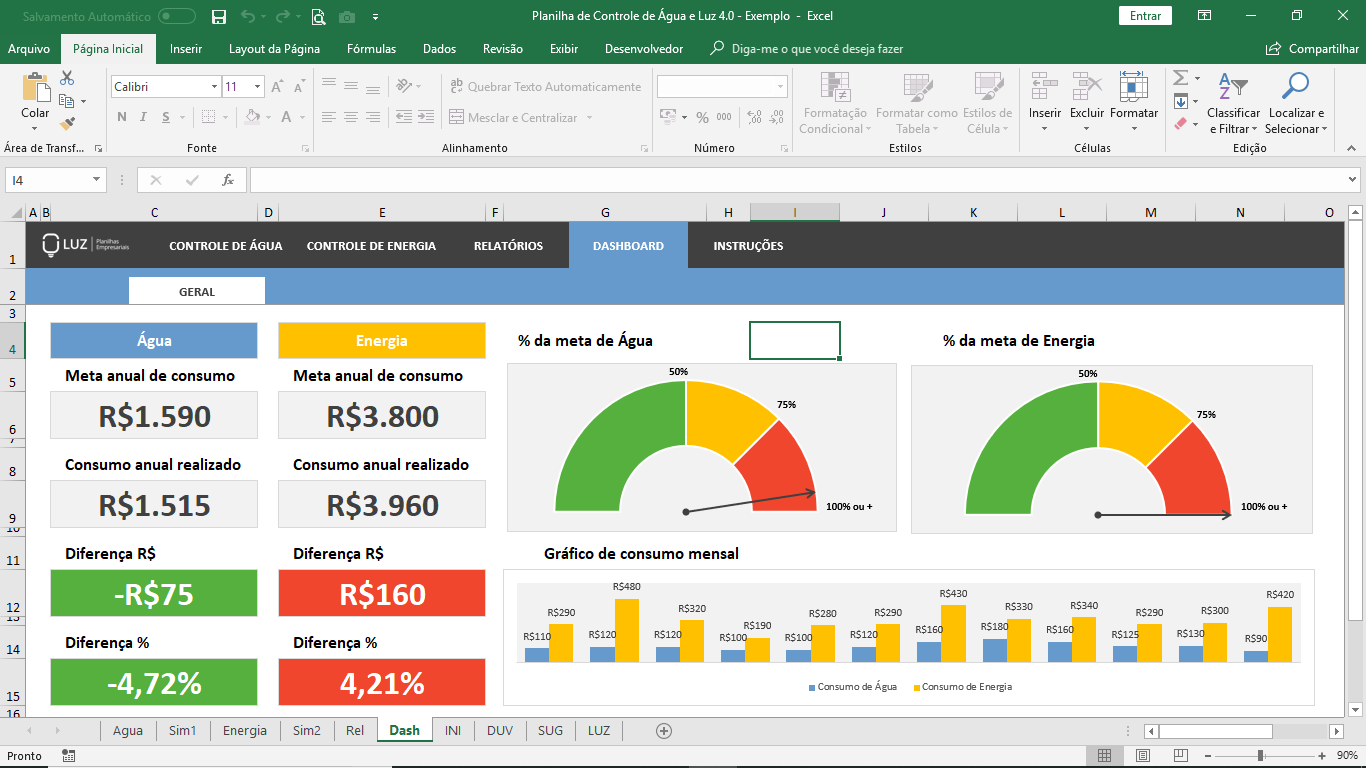The width and height of the screenshot is (1366, 768).
Task: Click the zoom slider handle in status bar
Action: pyautogui.click(x=1261, y=756)
